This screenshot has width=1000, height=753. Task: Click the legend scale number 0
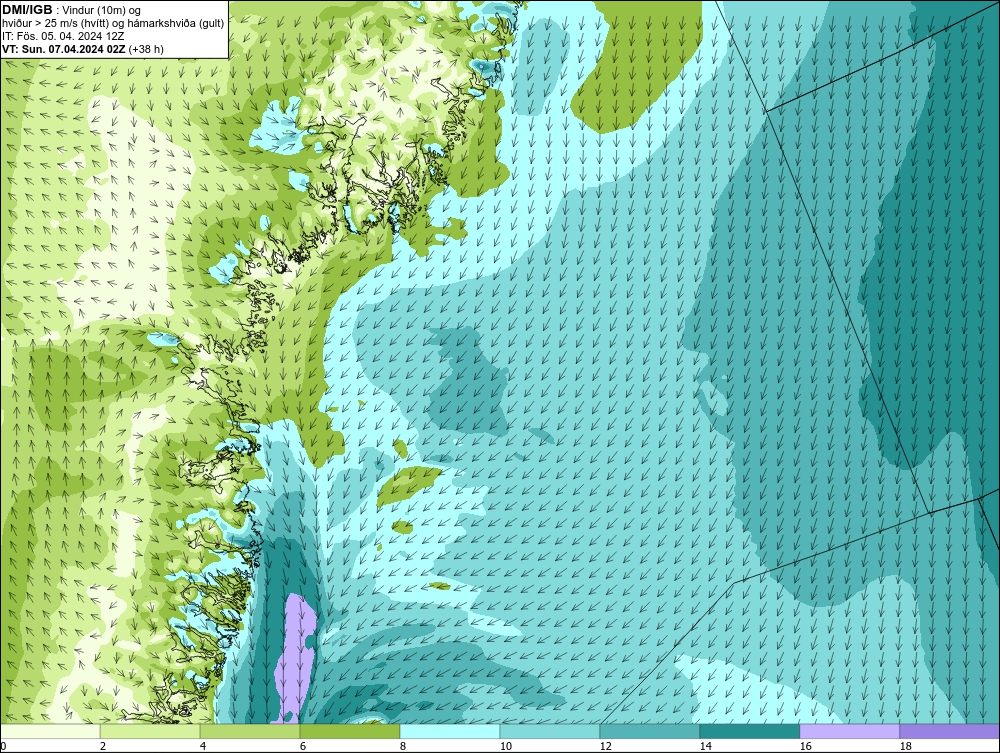pyautogui.click(x=3, y=746)
